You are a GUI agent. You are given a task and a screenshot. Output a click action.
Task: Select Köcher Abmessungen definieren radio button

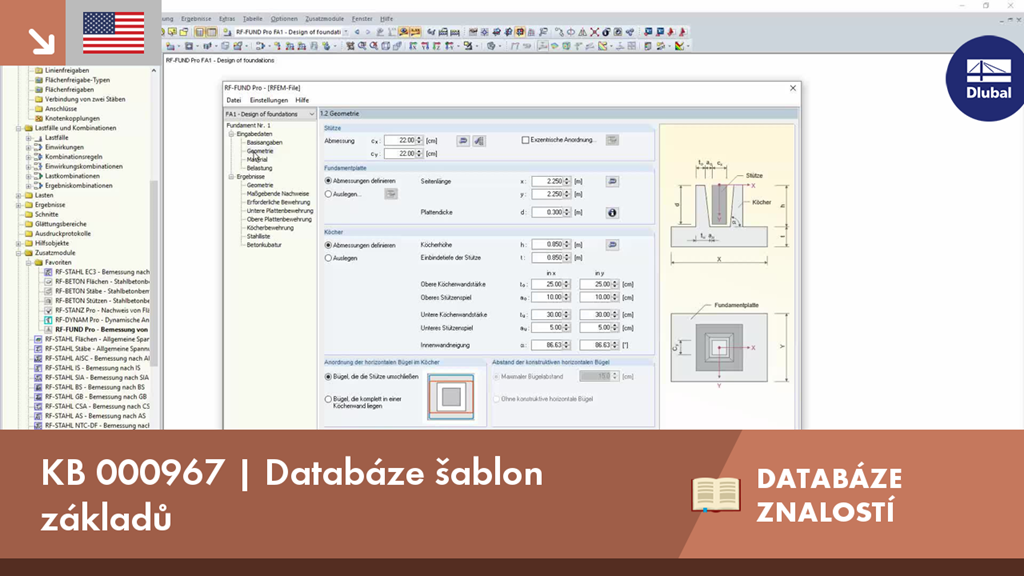pos(328,245)
